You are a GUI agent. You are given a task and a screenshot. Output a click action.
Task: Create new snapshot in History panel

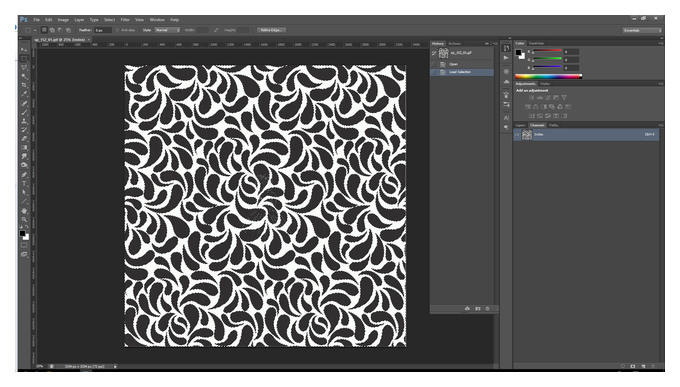pos(477,308)
